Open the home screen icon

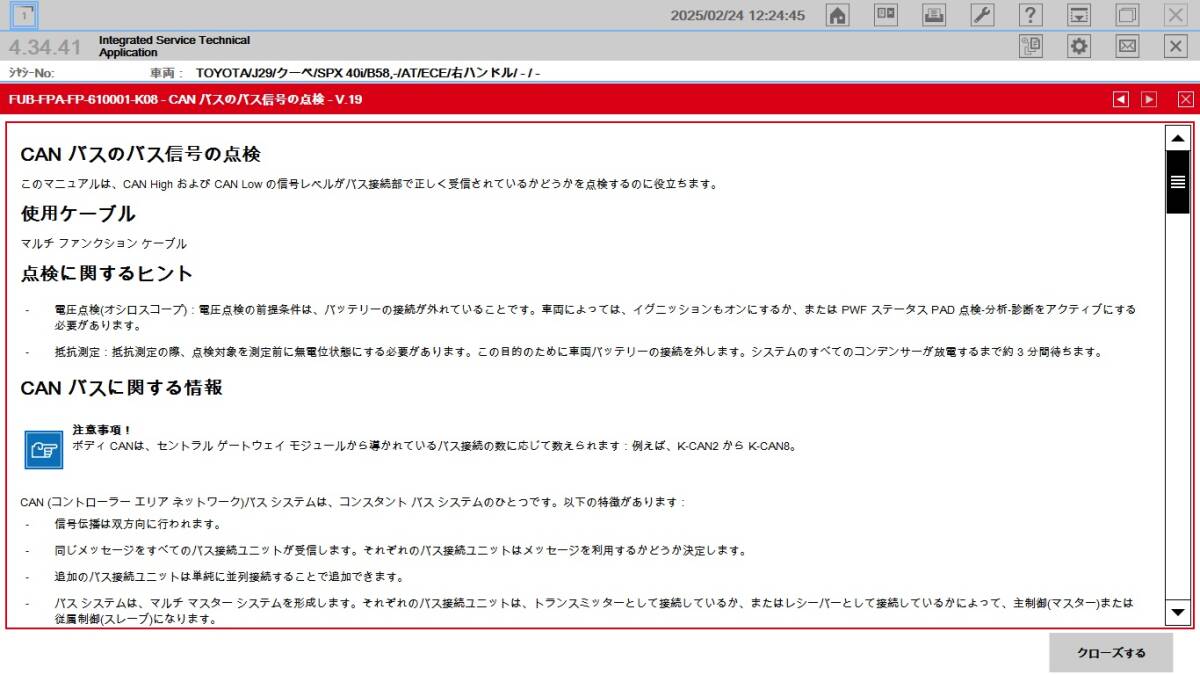838,15
